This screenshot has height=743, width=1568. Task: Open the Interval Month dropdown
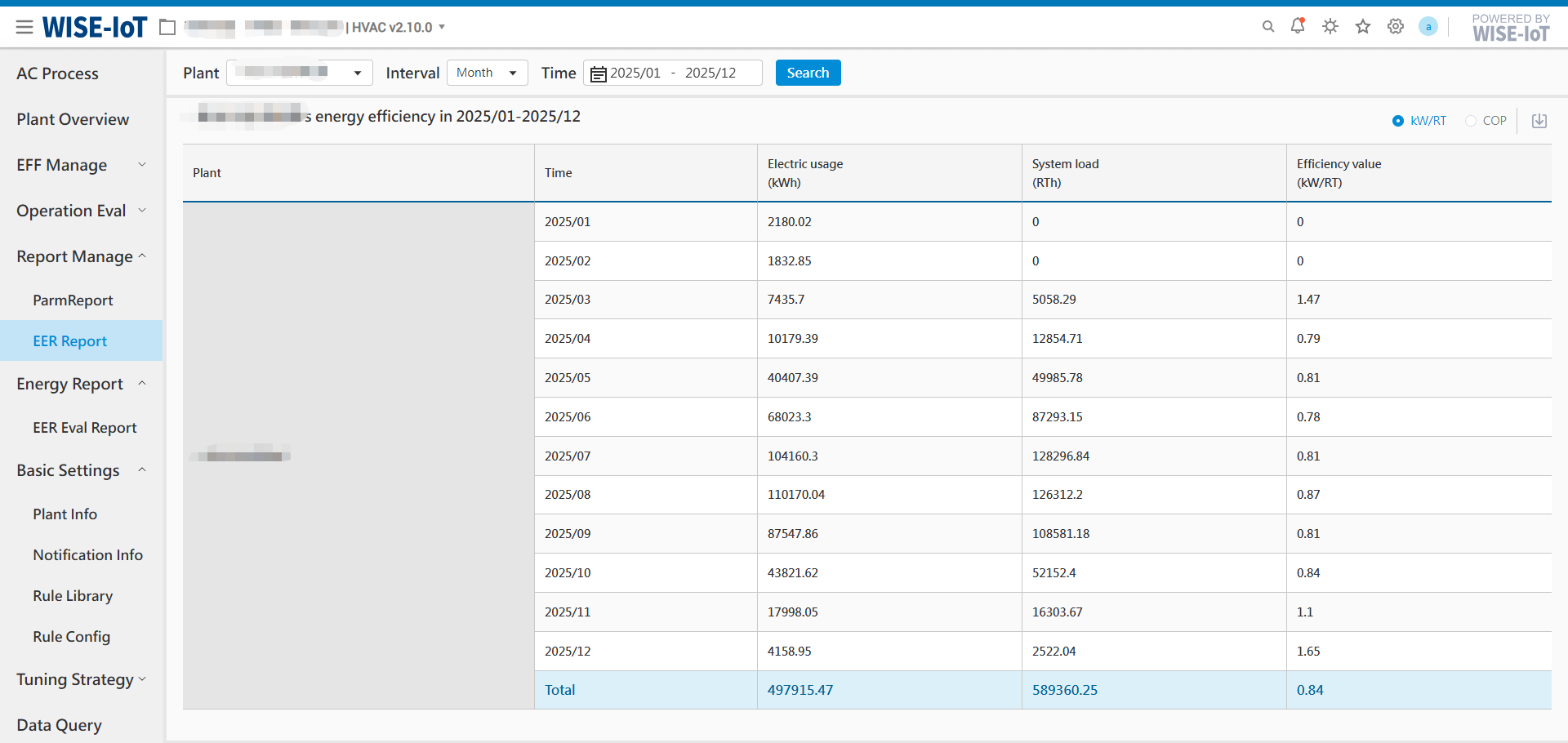[x=487, y=73]
